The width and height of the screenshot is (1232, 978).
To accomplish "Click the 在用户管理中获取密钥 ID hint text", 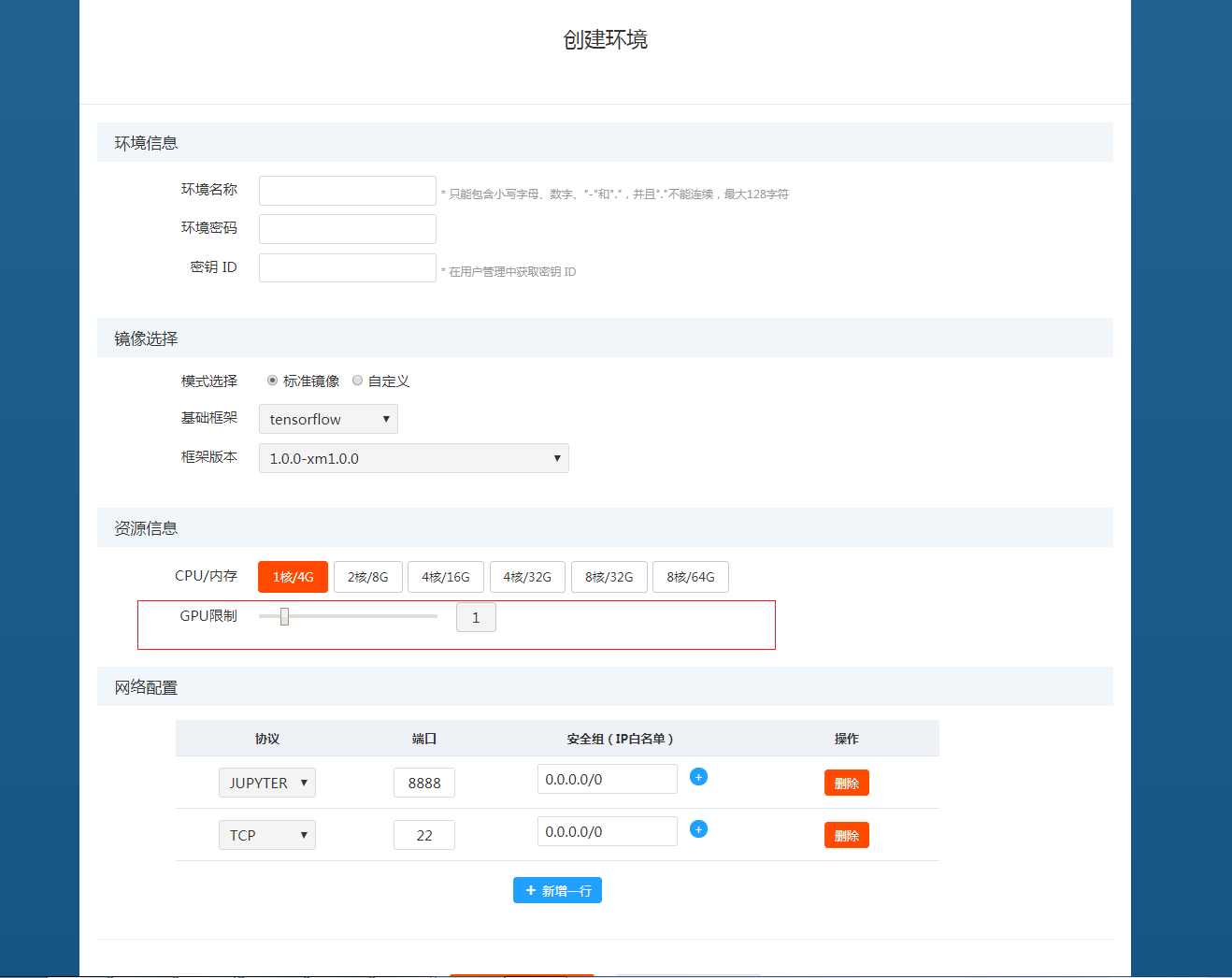I will [509, 272].
